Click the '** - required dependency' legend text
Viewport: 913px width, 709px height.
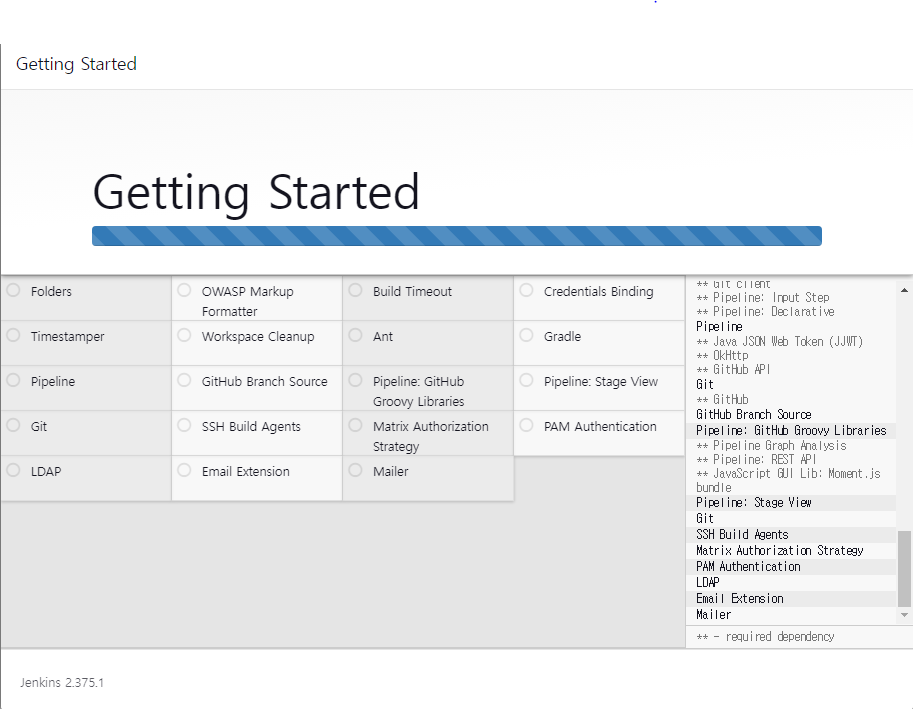tap(765, 636)
